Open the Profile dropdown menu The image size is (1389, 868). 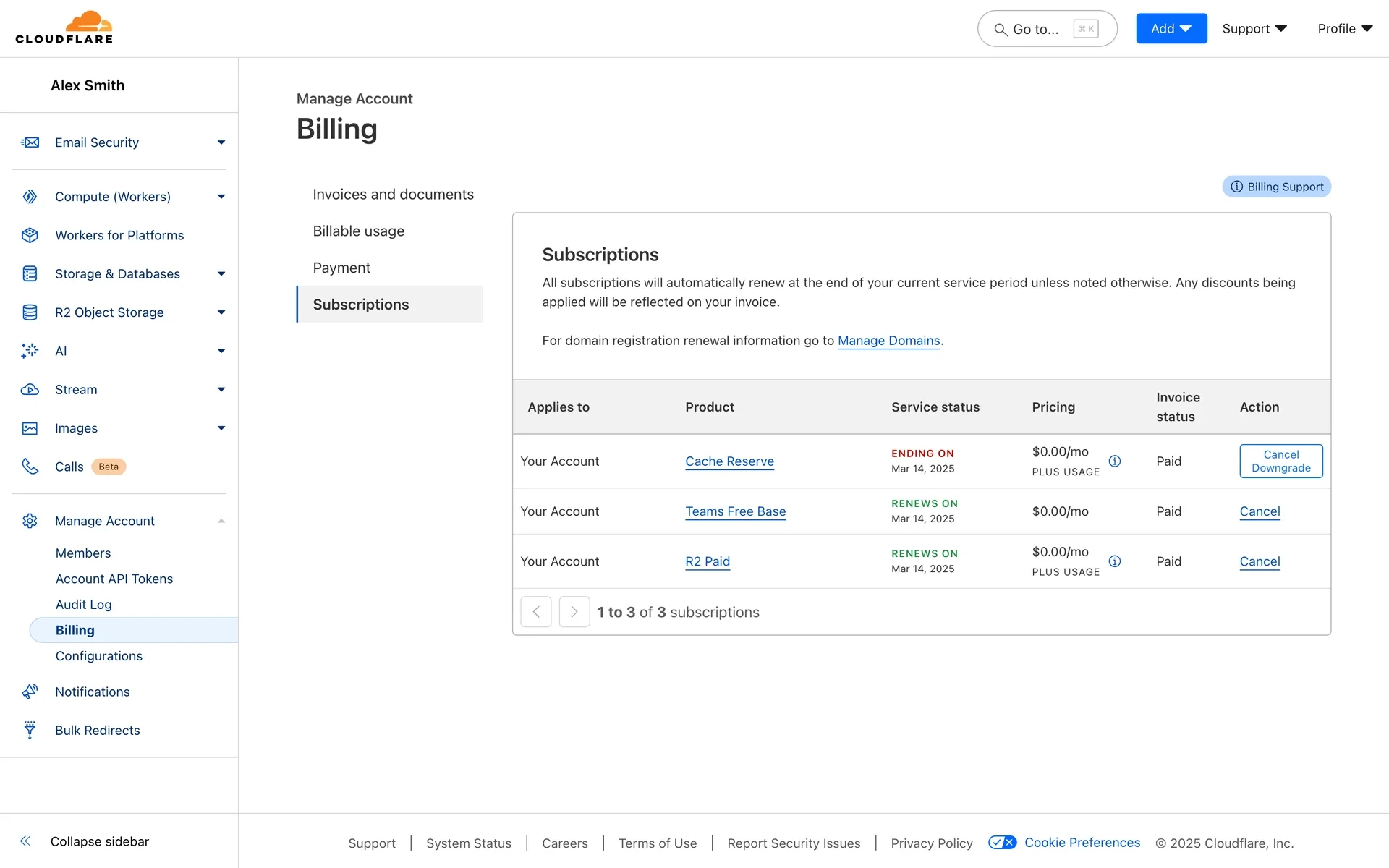click(1345, 28)
